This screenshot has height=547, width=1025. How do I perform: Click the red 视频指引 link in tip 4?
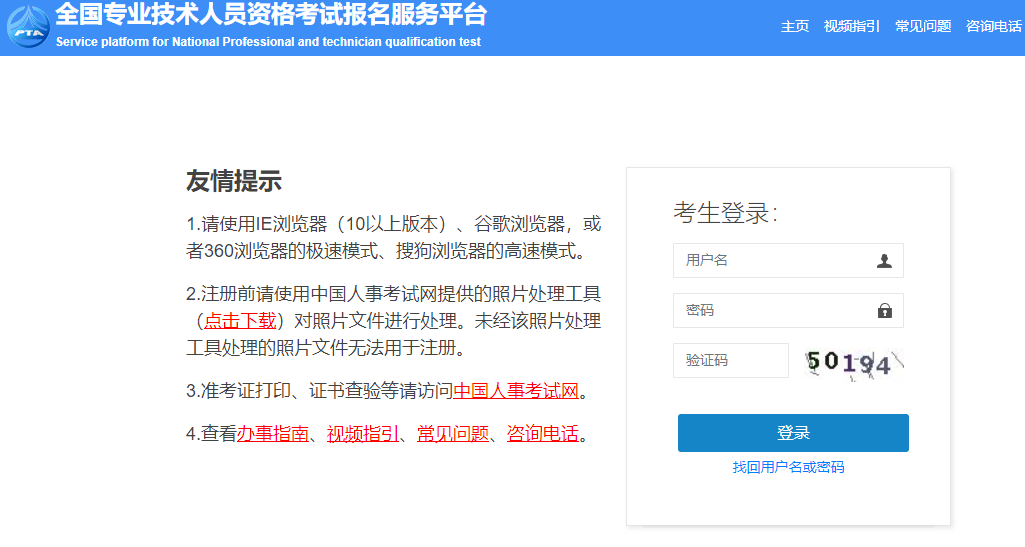(362, 434)
